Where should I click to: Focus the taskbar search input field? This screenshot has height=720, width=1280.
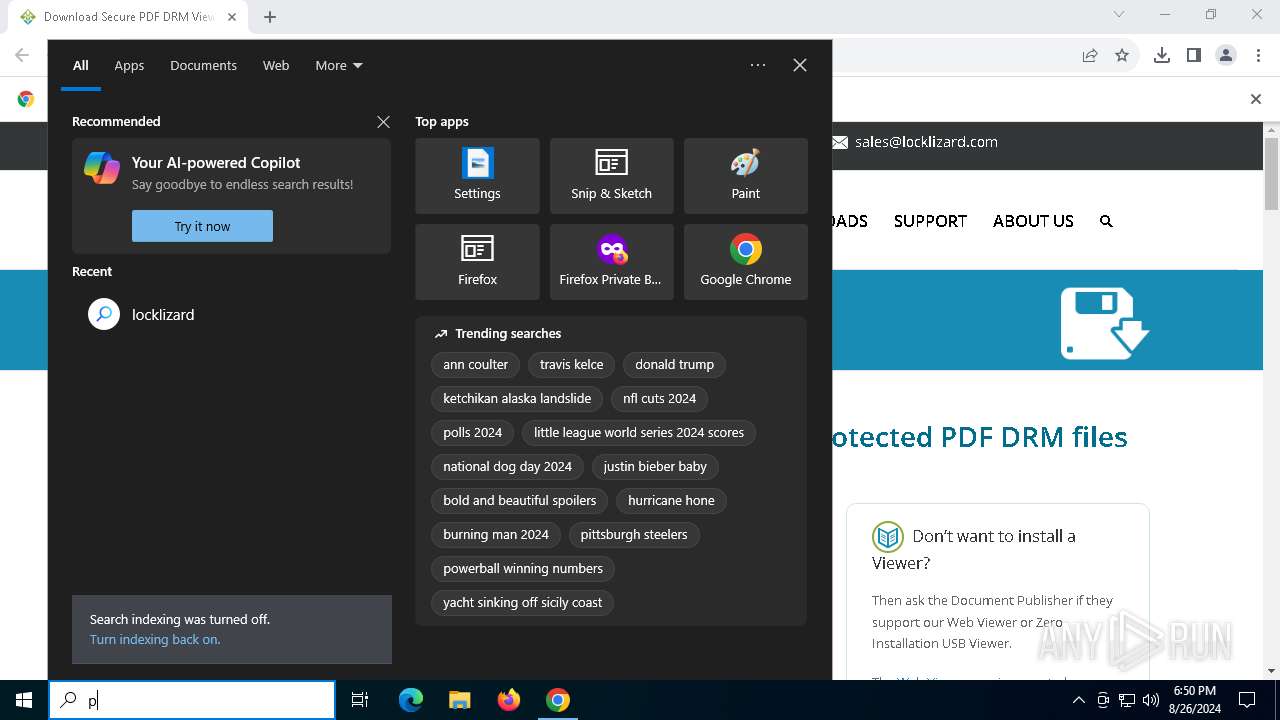click(x=192, y=700)
